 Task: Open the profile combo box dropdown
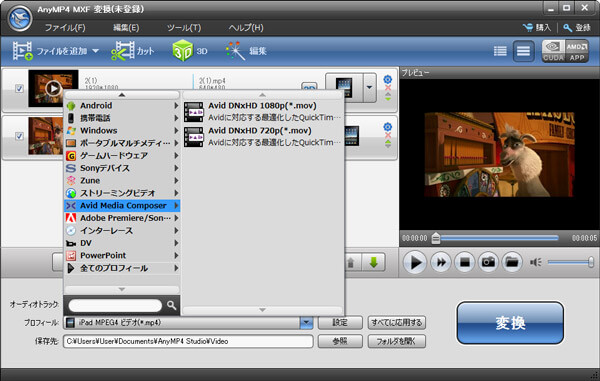(306, 322)
